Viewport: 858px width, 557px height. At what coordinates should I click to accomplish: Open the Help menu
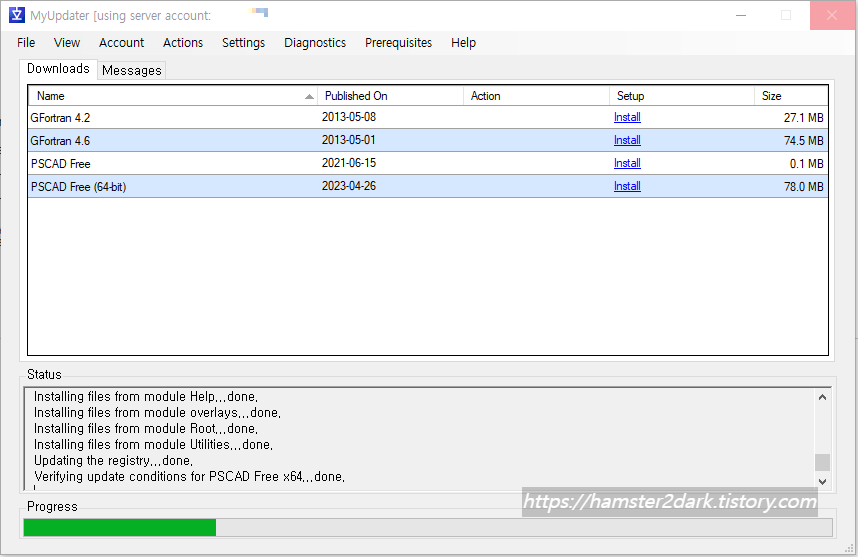(463, 43)
